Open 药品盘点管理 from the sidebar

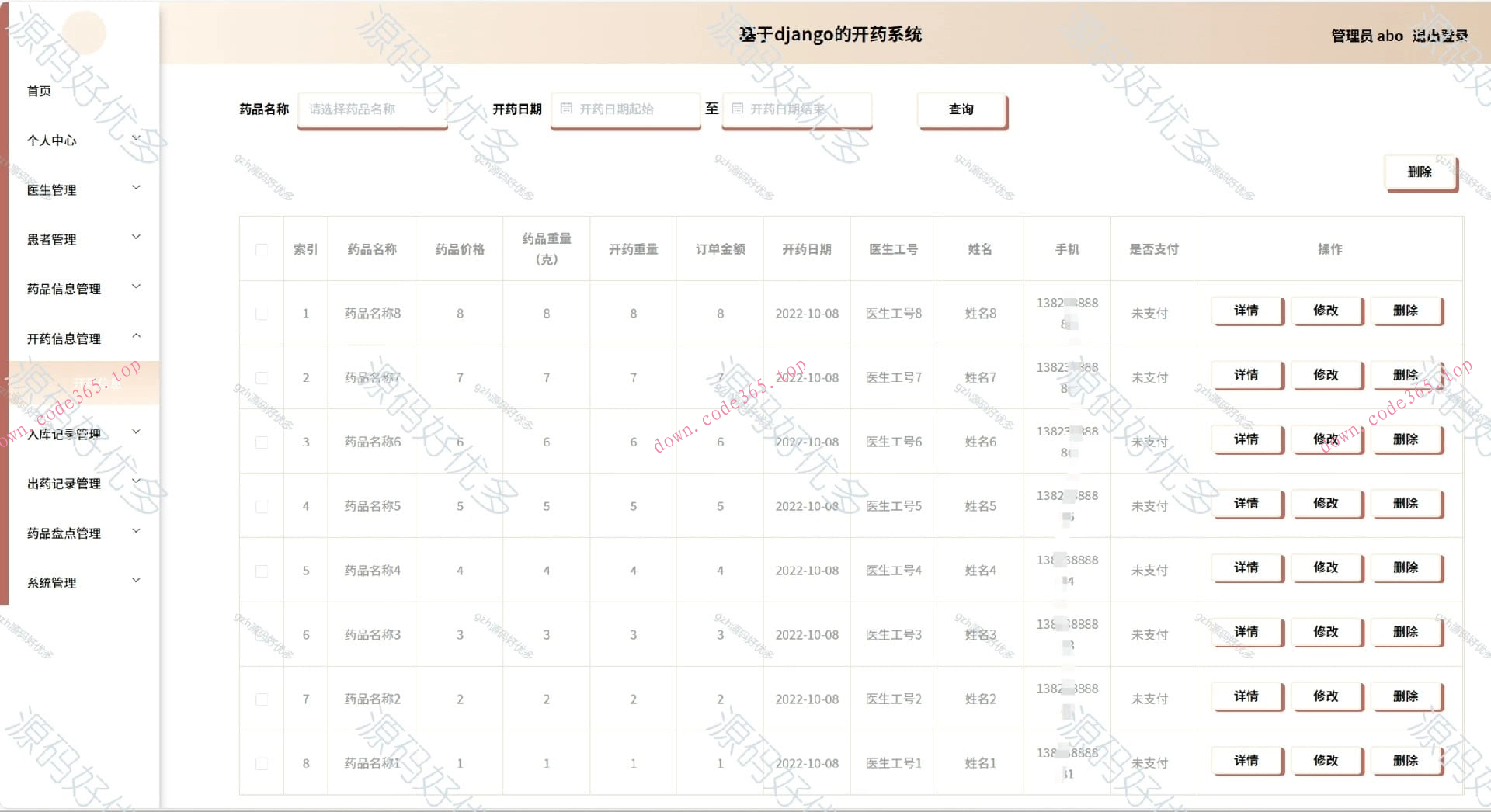64,533
